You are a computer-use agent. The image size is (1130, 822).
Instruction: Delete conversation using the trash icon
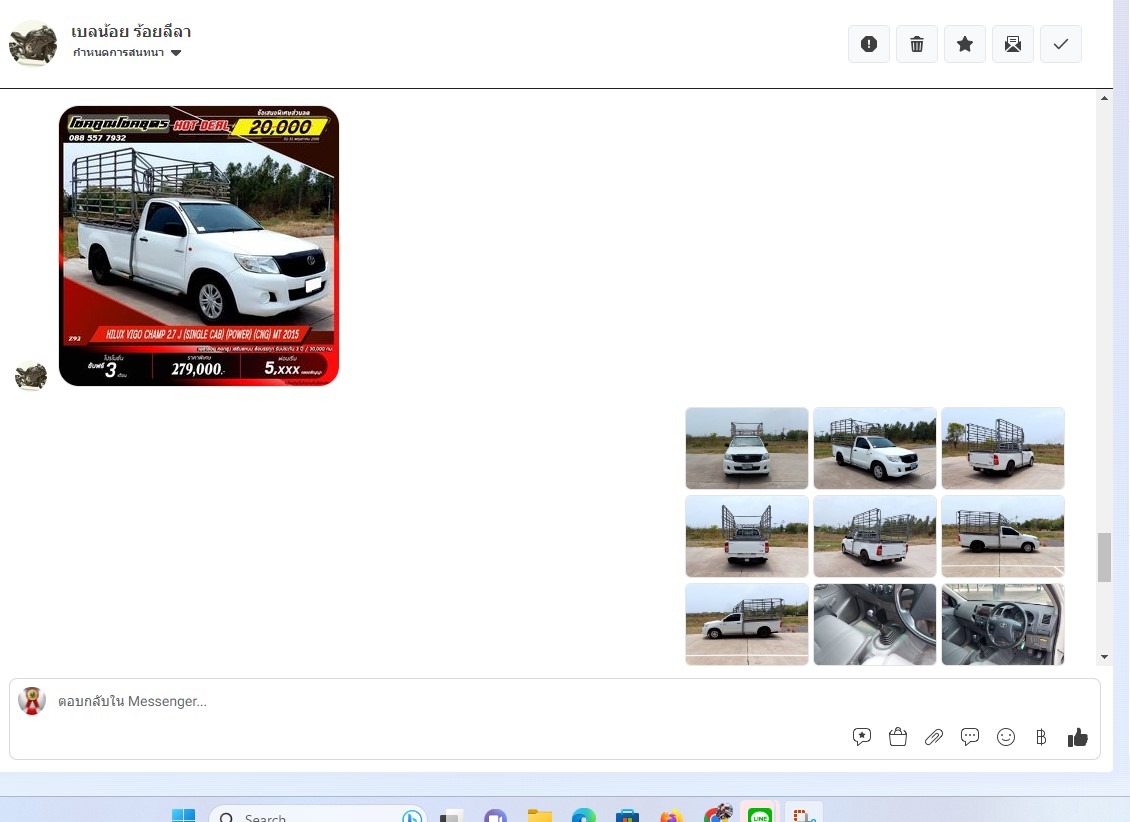[917, 44]
